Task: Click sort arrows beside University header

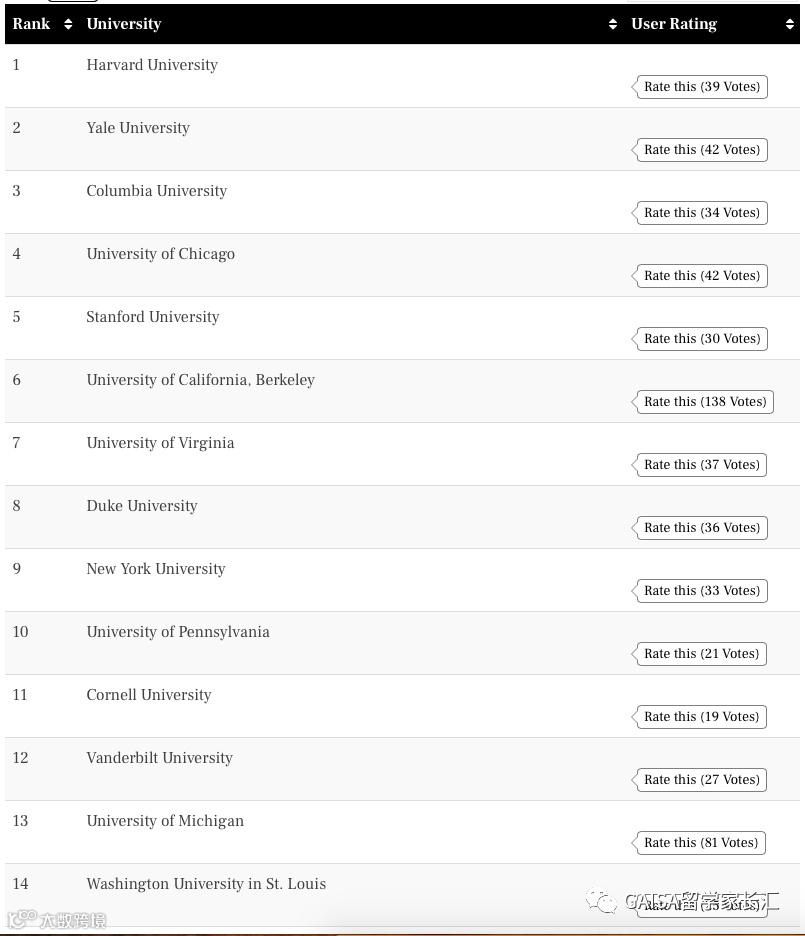Action: [613, 24]
